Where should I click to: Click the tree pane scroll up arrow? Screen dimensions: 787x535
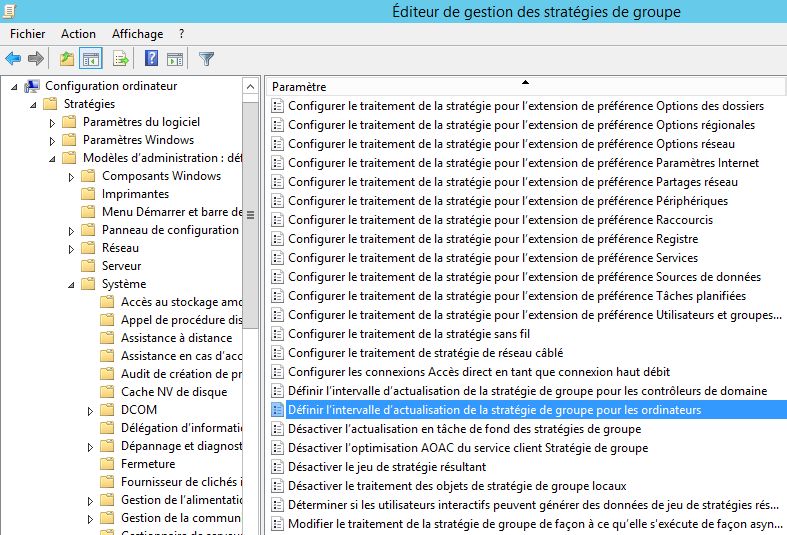coord(250,86)
